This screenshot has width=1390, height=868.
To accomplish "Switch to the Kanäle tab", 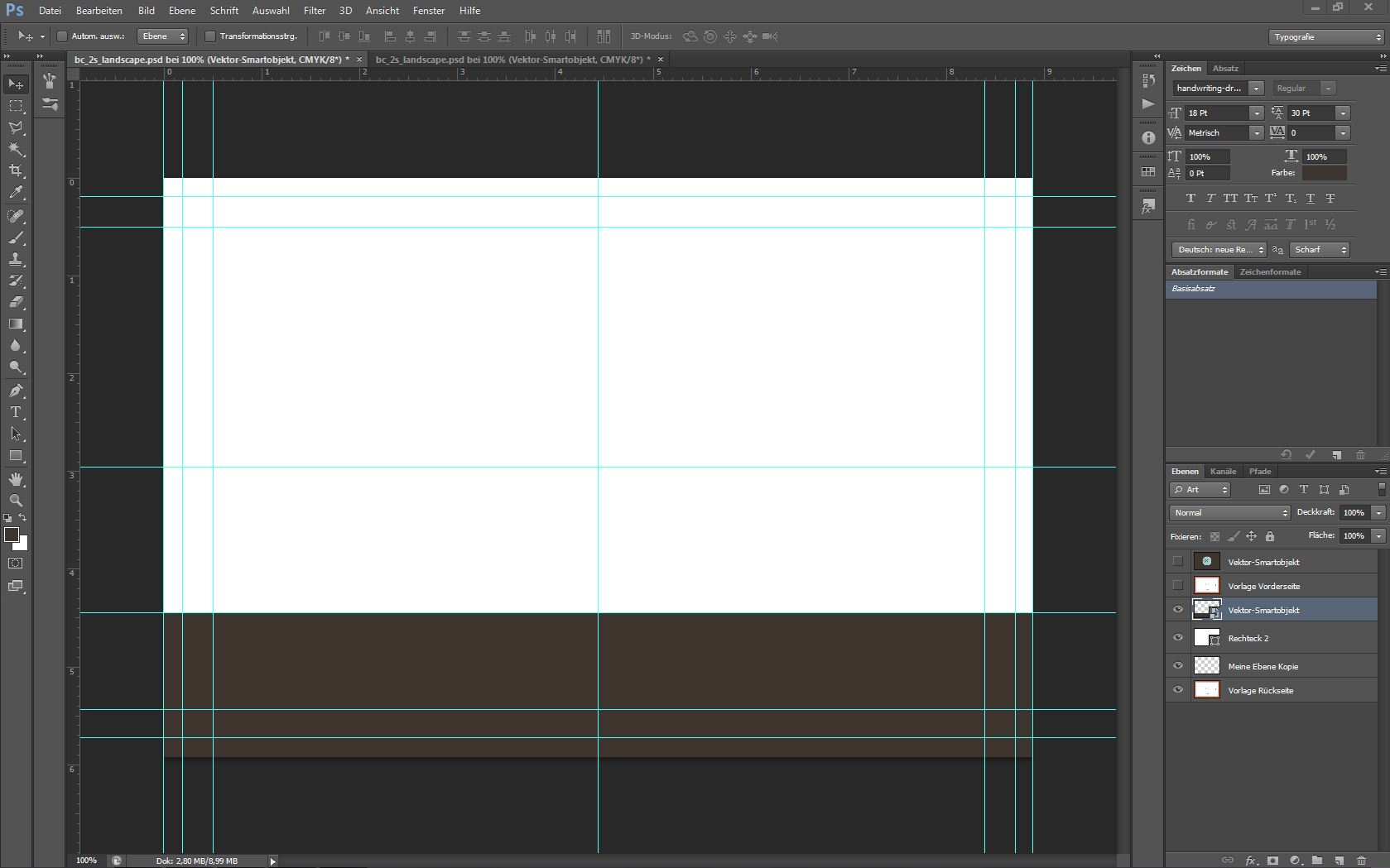I will pos(1223,472).
